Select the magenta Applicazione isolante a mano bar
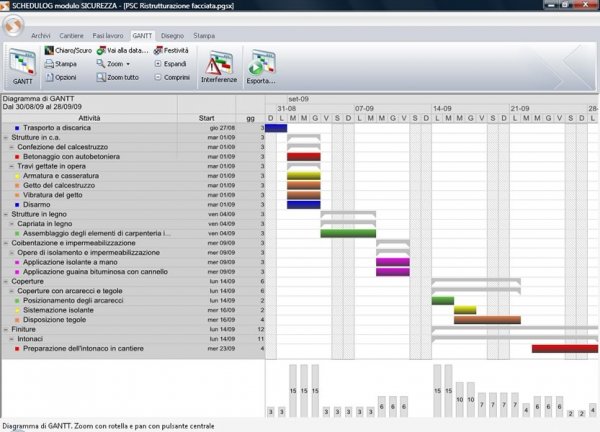 pos(393,262)
